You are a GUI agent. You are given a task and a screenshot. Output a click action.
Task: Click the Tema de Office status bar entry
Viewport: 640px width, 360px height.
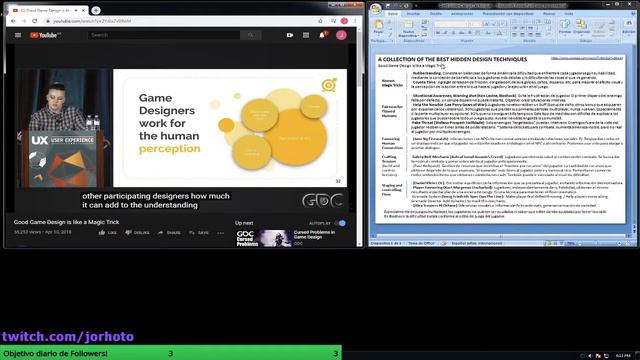point(421,243)
